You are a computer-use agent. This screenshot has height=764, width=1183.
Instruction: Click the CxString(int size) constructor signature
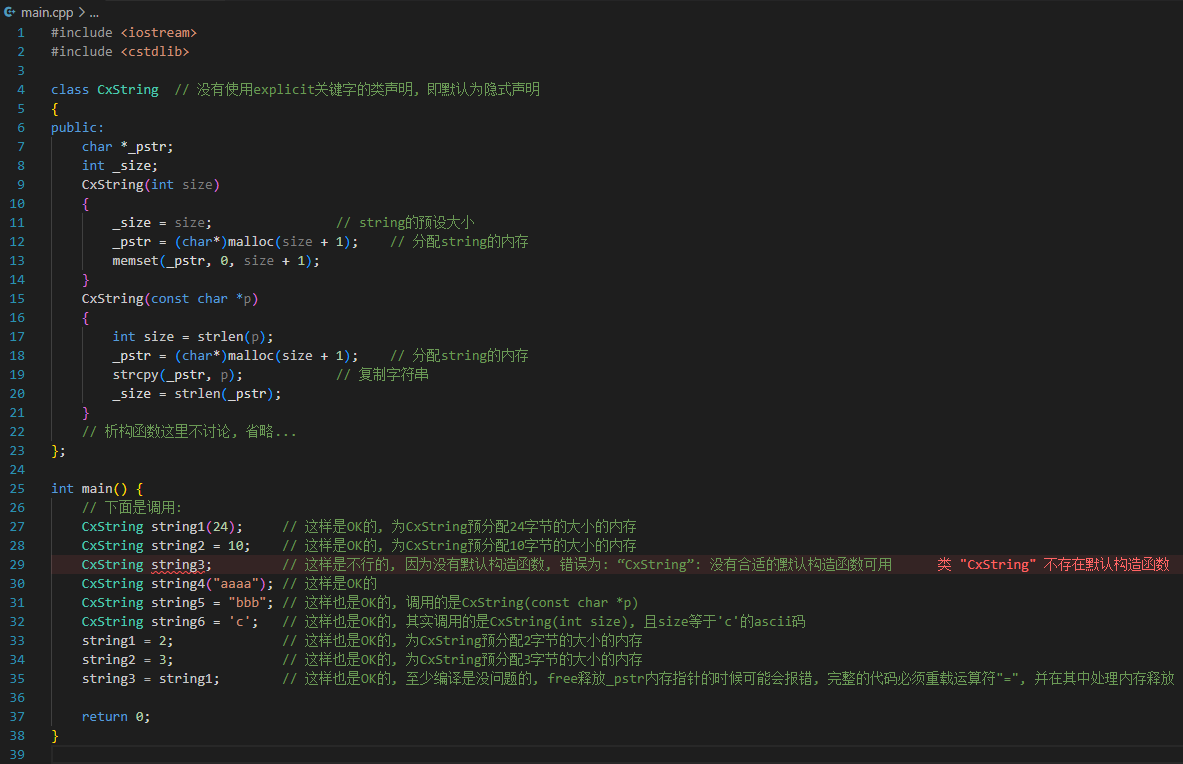point(151,184)
